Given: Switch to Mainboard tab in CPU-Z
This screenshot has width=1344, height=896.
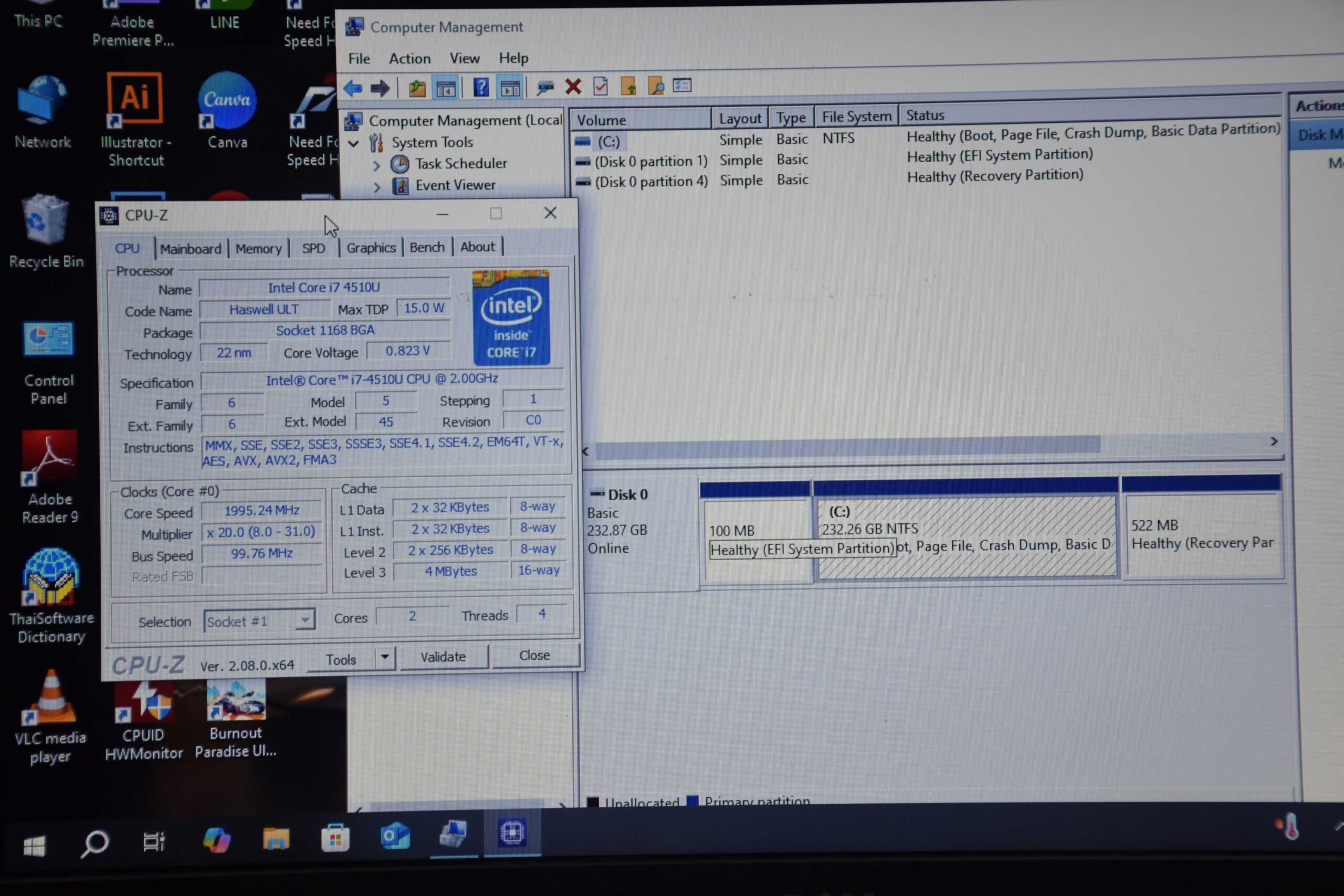Looking at the screenshot, I should [x=190, y=249].
